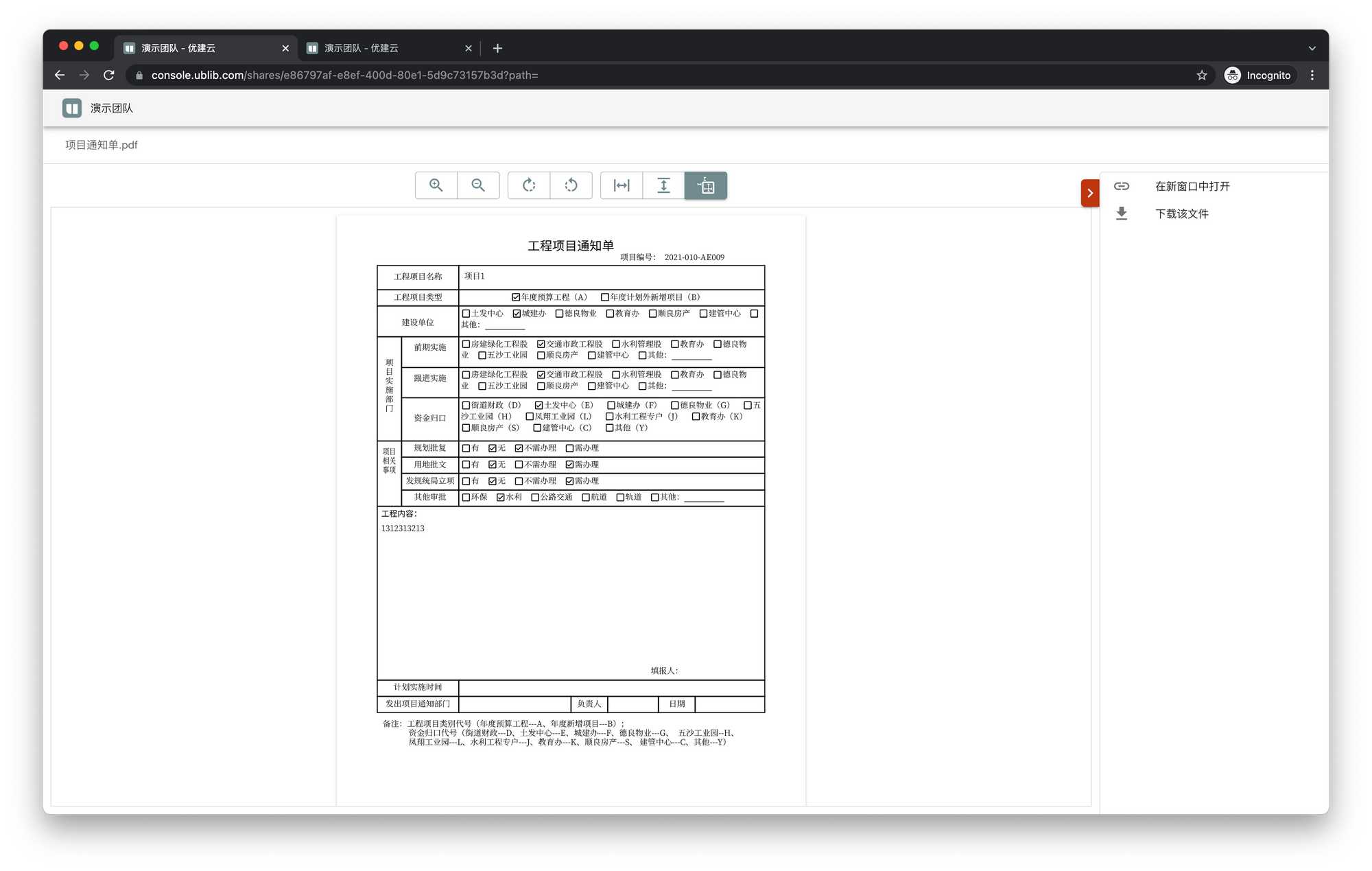Click the zoom in magnifier icon
Viewport: 1372px width, 871px height.
436,185
